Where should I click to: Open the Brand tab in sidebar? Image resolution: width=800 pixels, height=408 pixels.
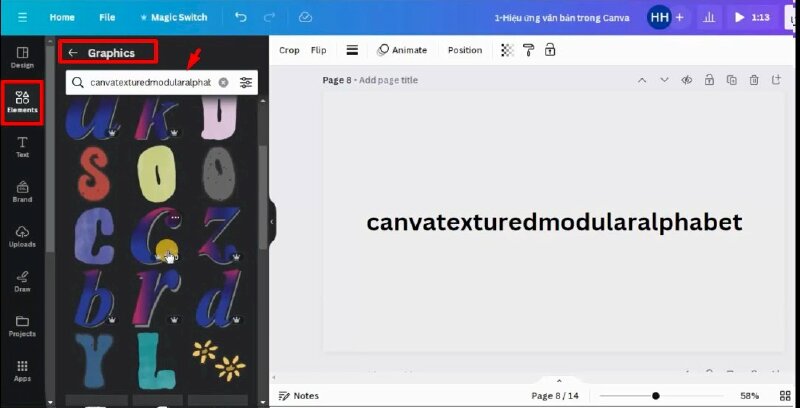22,192
